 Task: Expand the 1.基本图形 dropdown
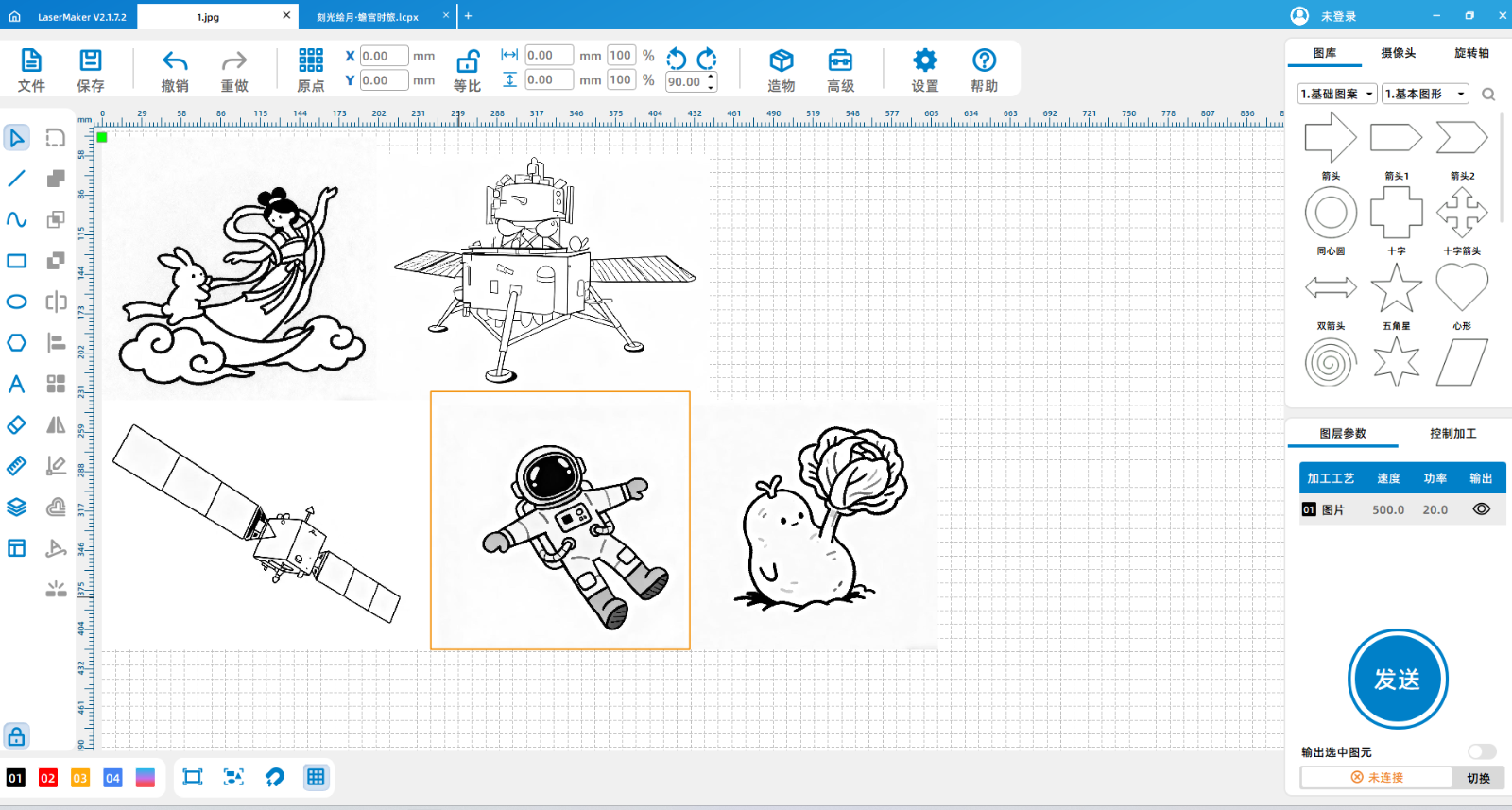pyautogui.click(x=1425, y=94)
